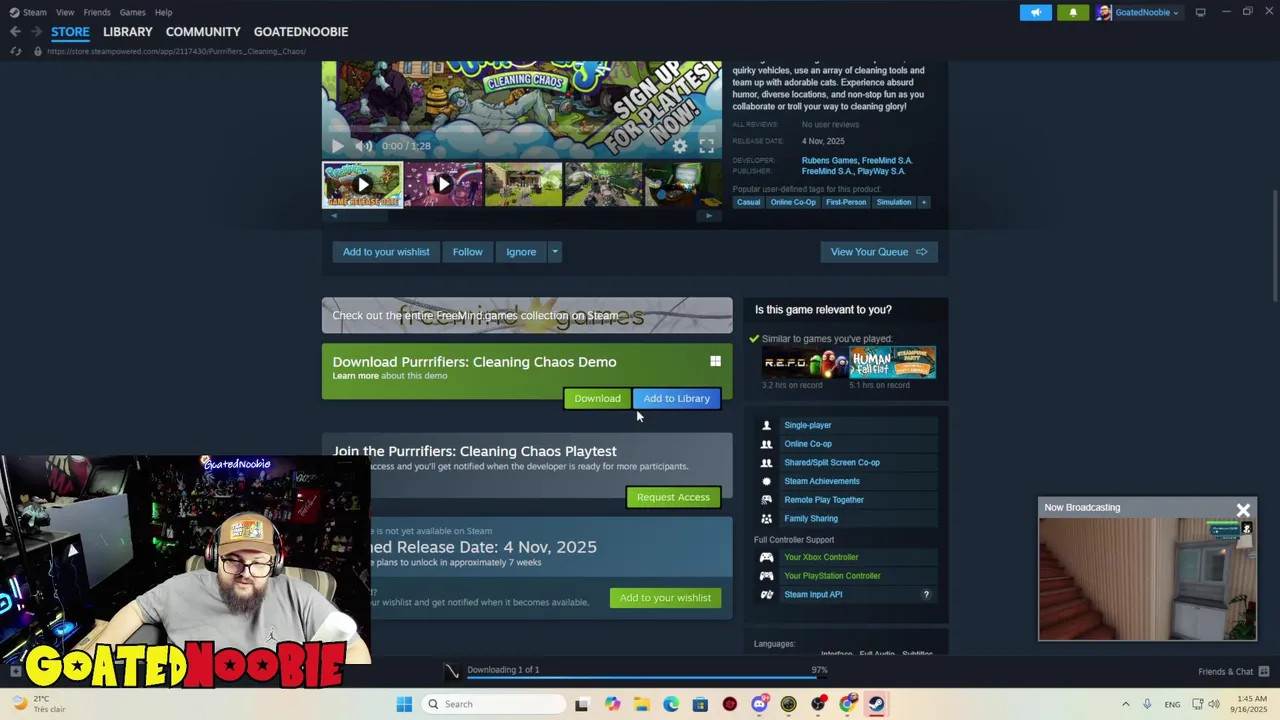
Task: Open Steam Achievements feature link
Action: (x=822, y=481)
